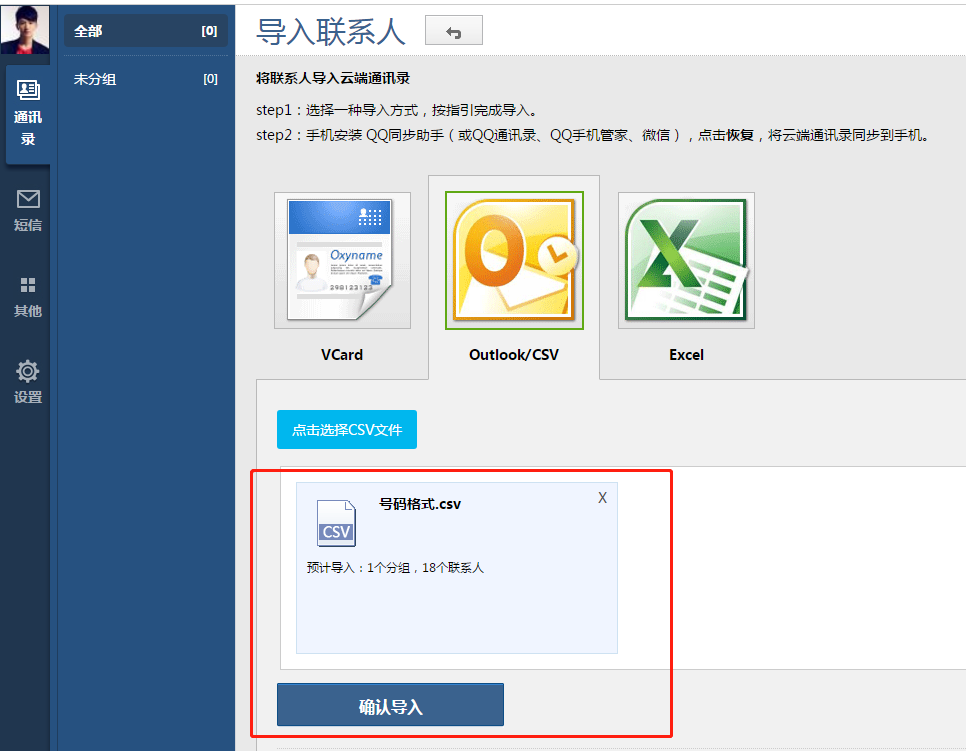Viewport: 966px width, 751px height.
Task: Click the CSV file icon
Action: [x=336, y=523]
